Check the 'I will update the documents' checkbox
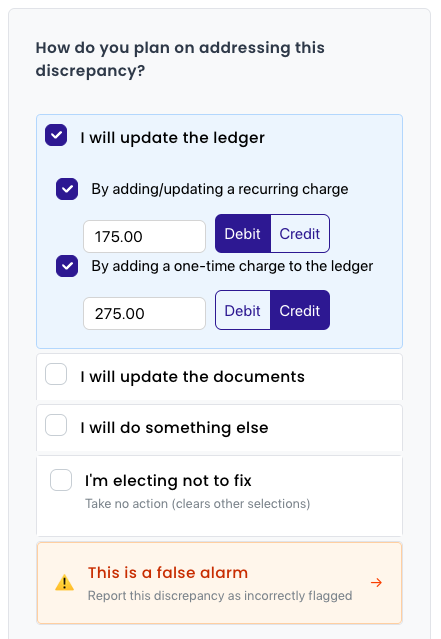The height and width of the screenshot is (639, 441). 56,374
